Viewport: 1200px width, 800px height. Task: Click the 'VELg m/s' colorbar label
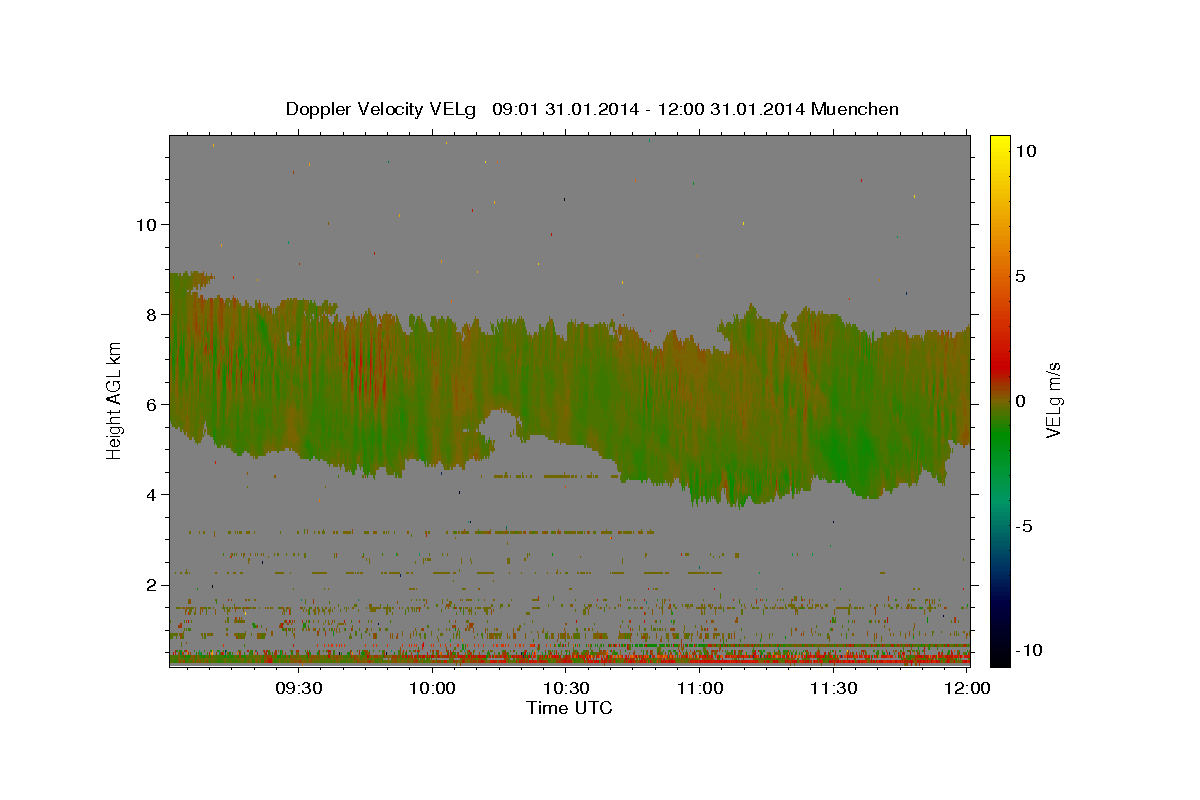(1053, 401)
